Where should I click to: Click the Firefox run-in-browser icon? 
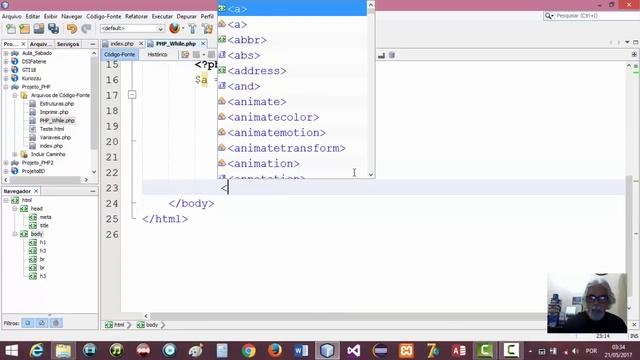click(174, 29)
